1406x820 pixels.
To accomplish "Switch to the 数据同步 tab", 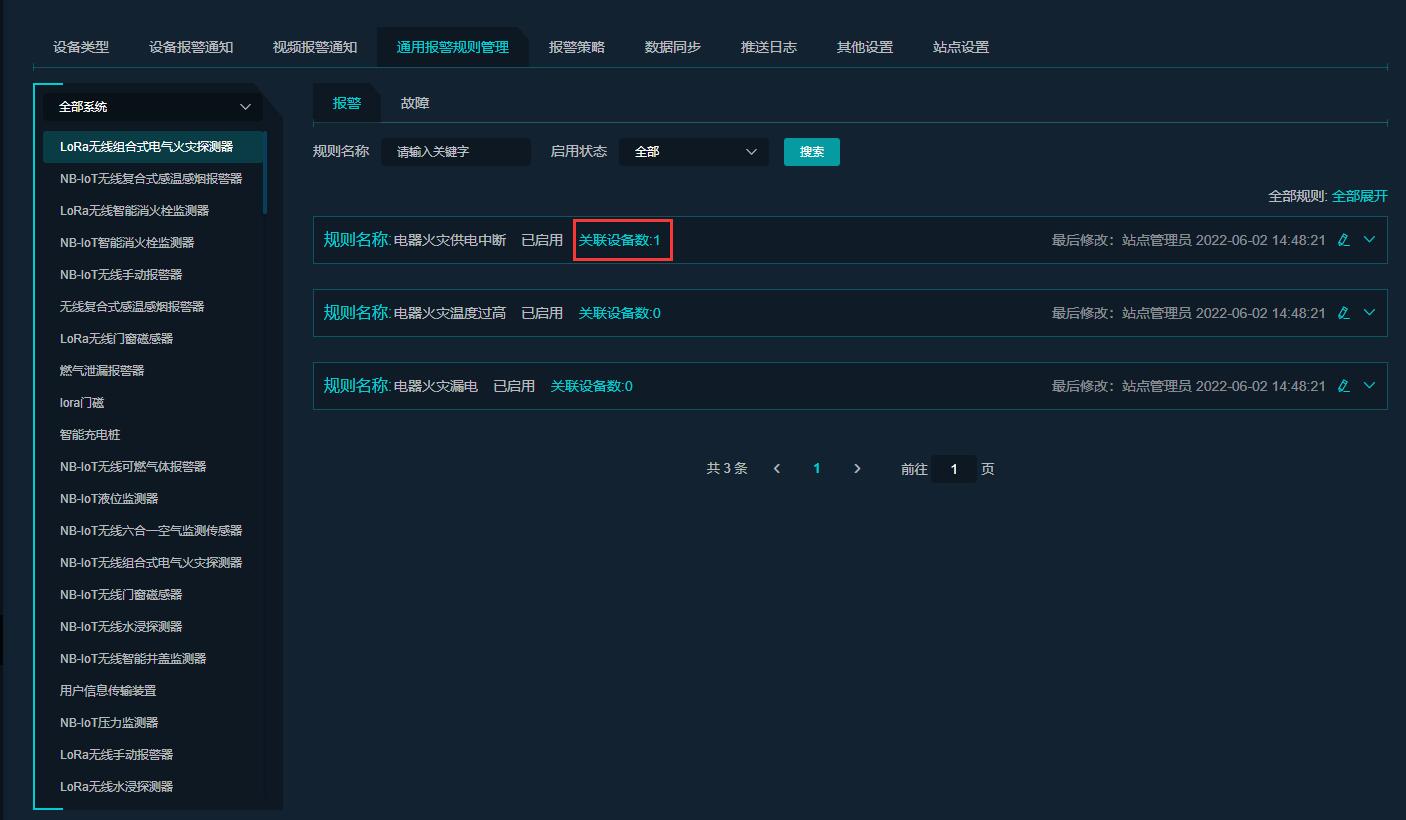I will point(673,47).
